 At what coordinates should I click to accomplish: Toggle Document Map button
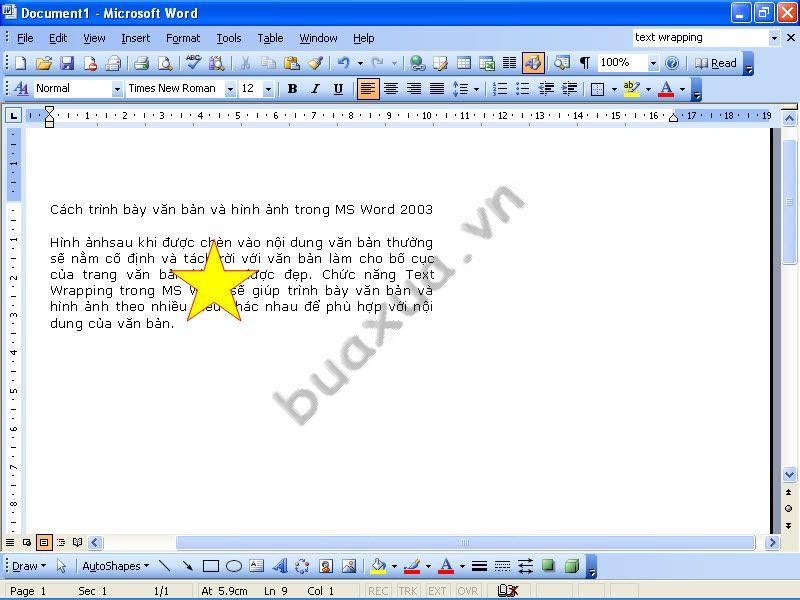(562, 63)
